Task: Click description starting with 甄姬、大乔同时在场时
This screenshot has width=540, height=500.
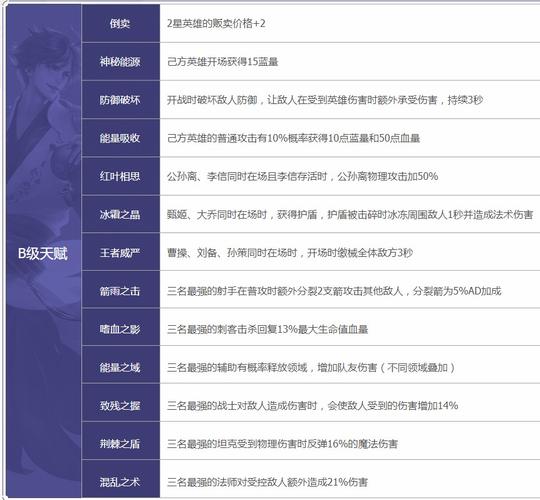Action: pos(350,215)
